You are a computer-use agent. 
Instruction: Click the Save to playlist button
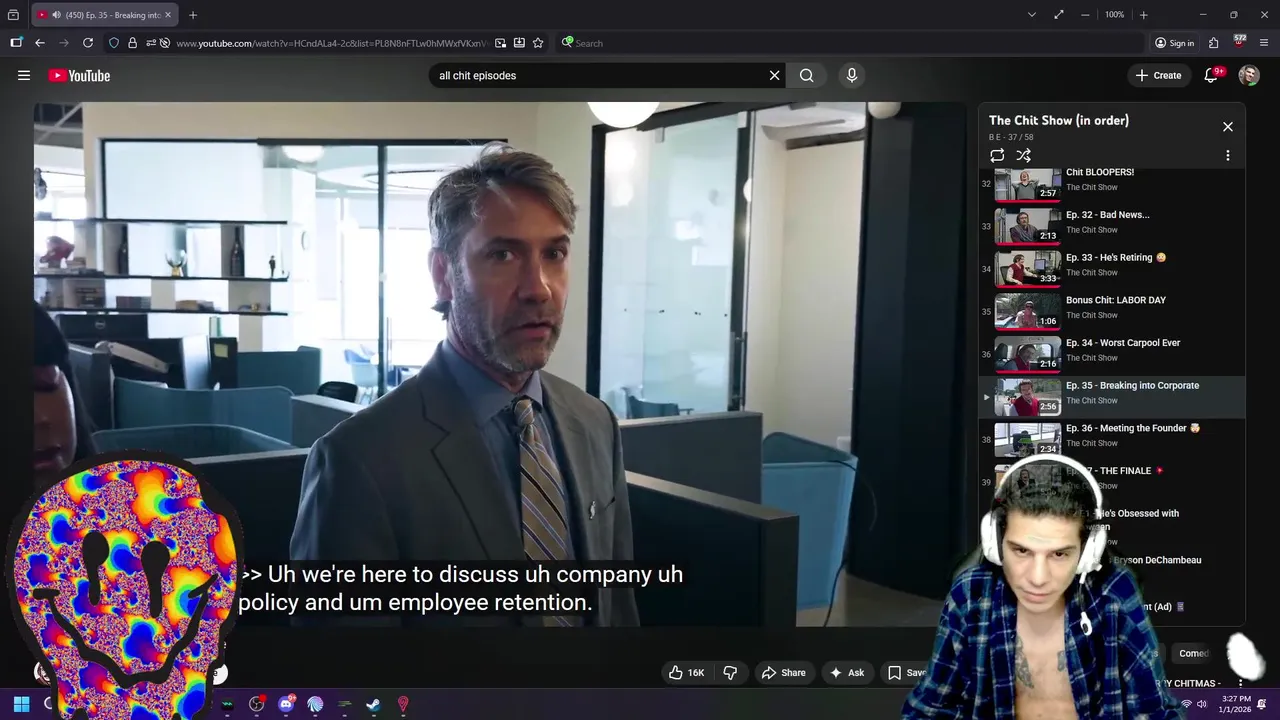pos(906,673)
